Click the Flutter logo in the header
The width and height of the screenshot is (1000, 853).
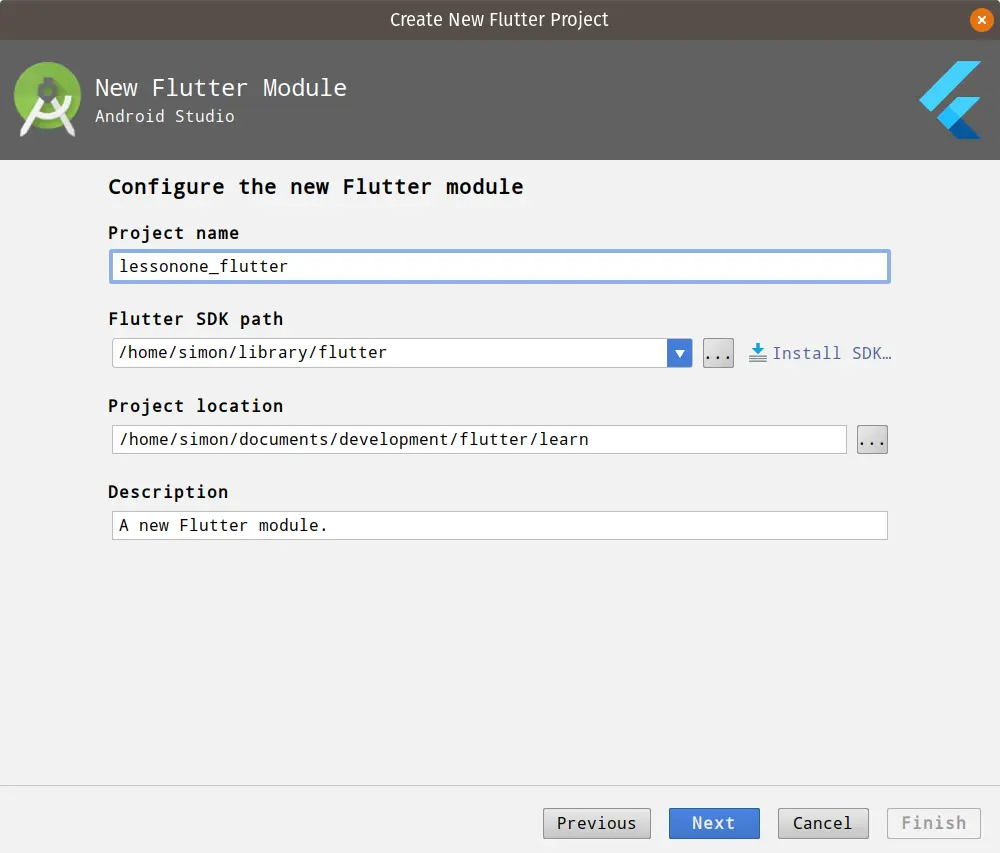[949, 100]
